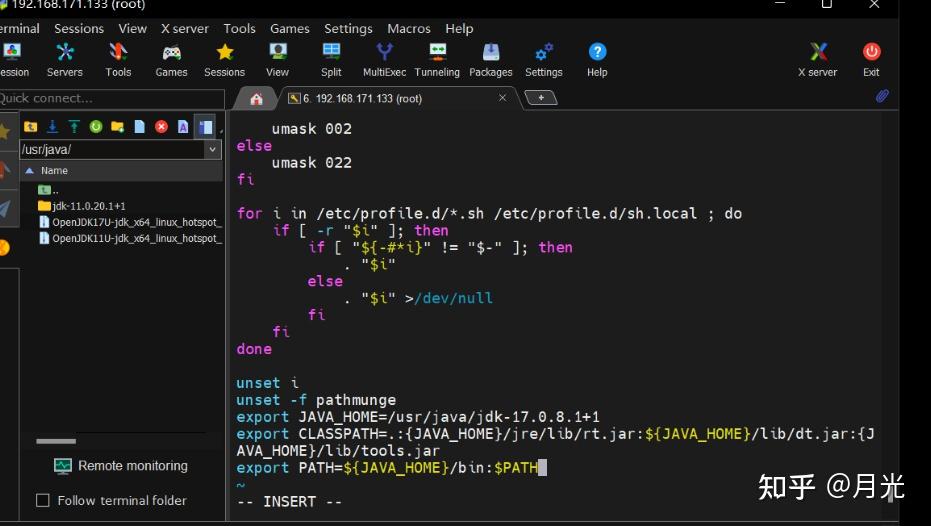Open the Packages manager

[x=490, y=60]
